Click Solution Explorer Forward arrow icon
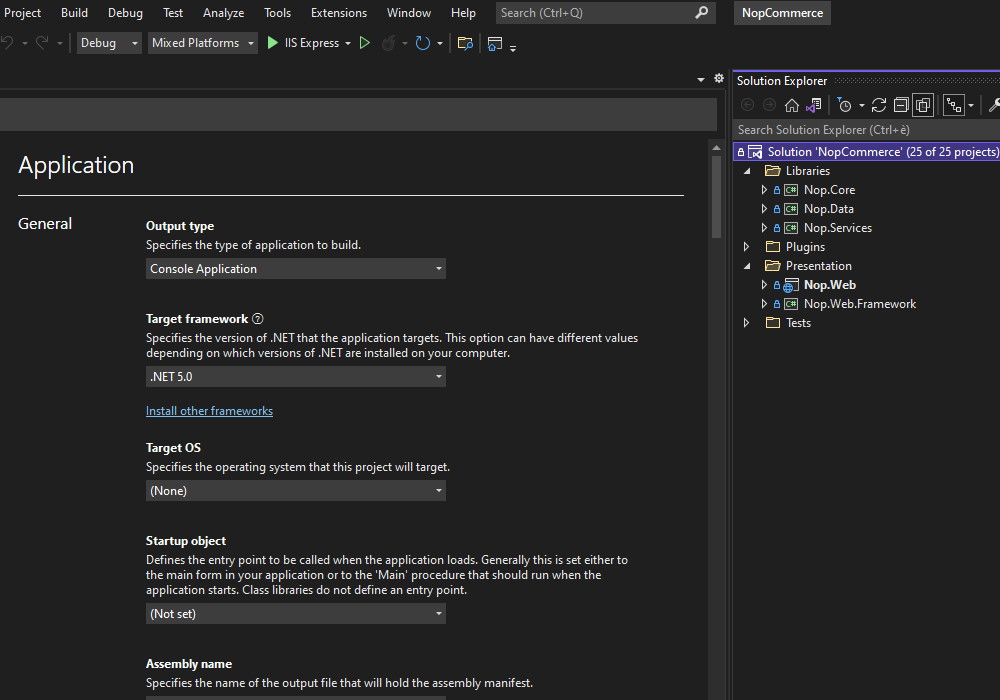 click(769, 105)
